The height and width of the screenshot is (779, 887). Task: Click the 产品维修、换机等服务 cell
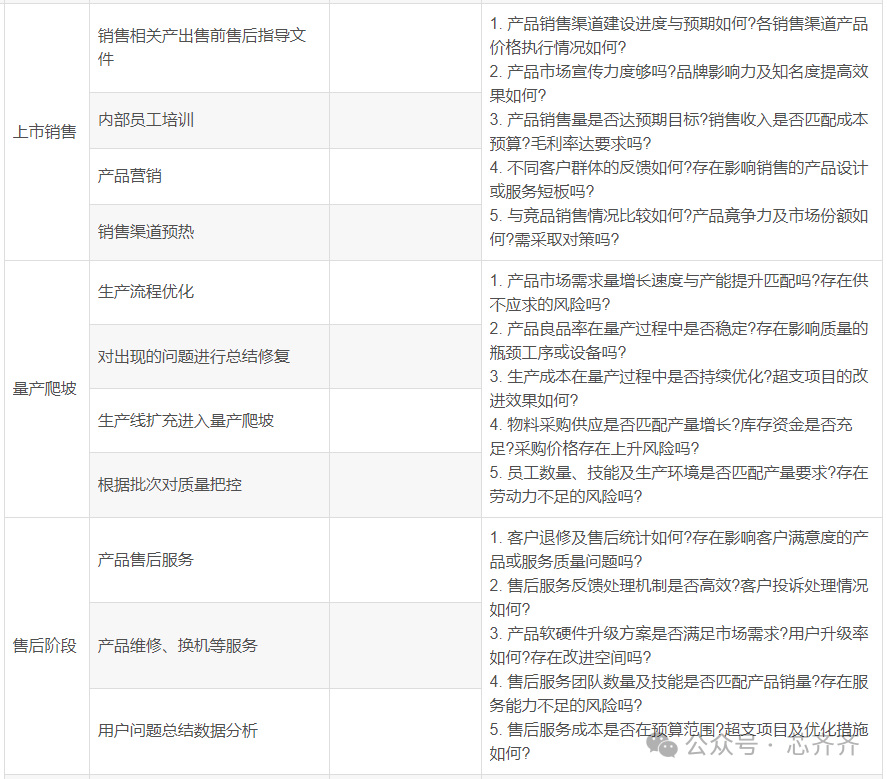click(178, 646)
